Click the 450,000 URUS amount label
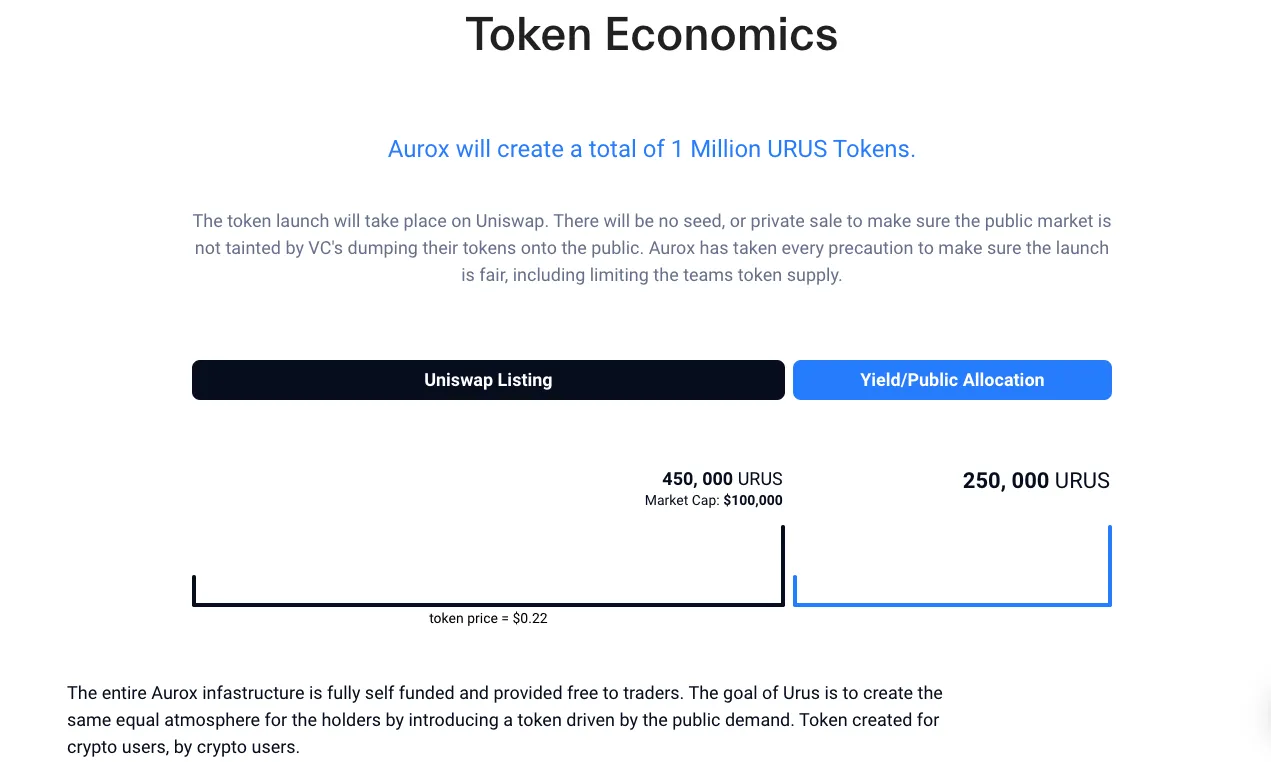1271x762 pixels. pos(722,479)
